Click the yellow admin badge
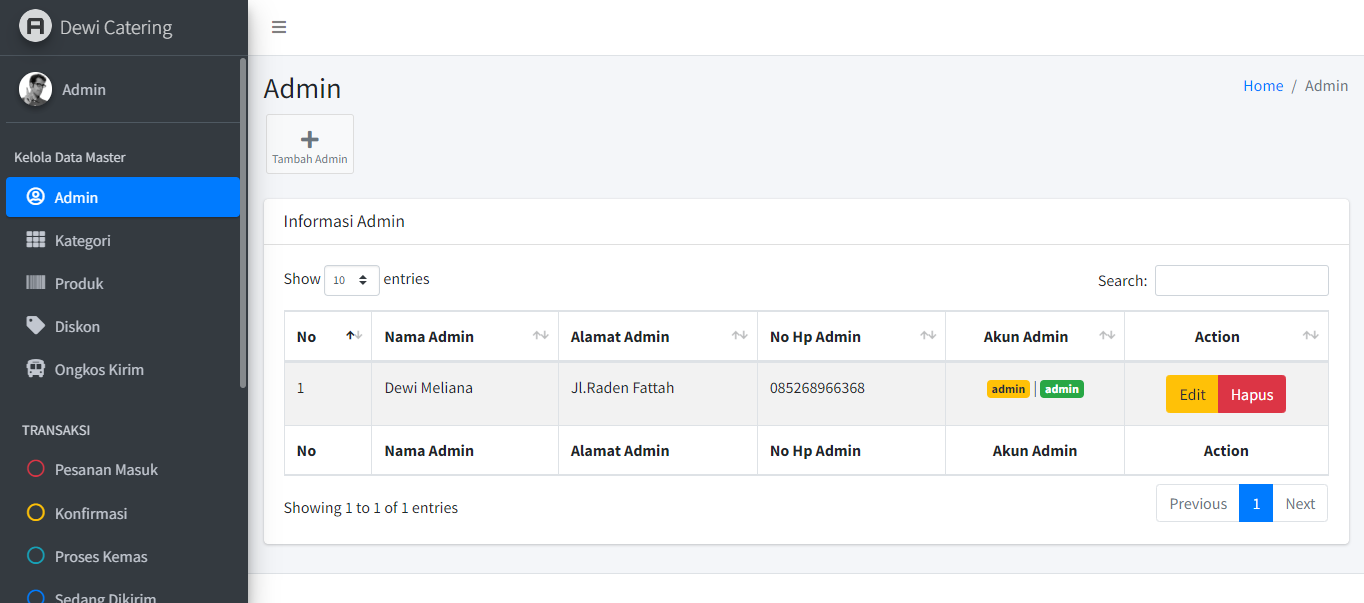The height and width of the screenshot is (603, 1364). pyautogui.click(x=1008, y=389)
